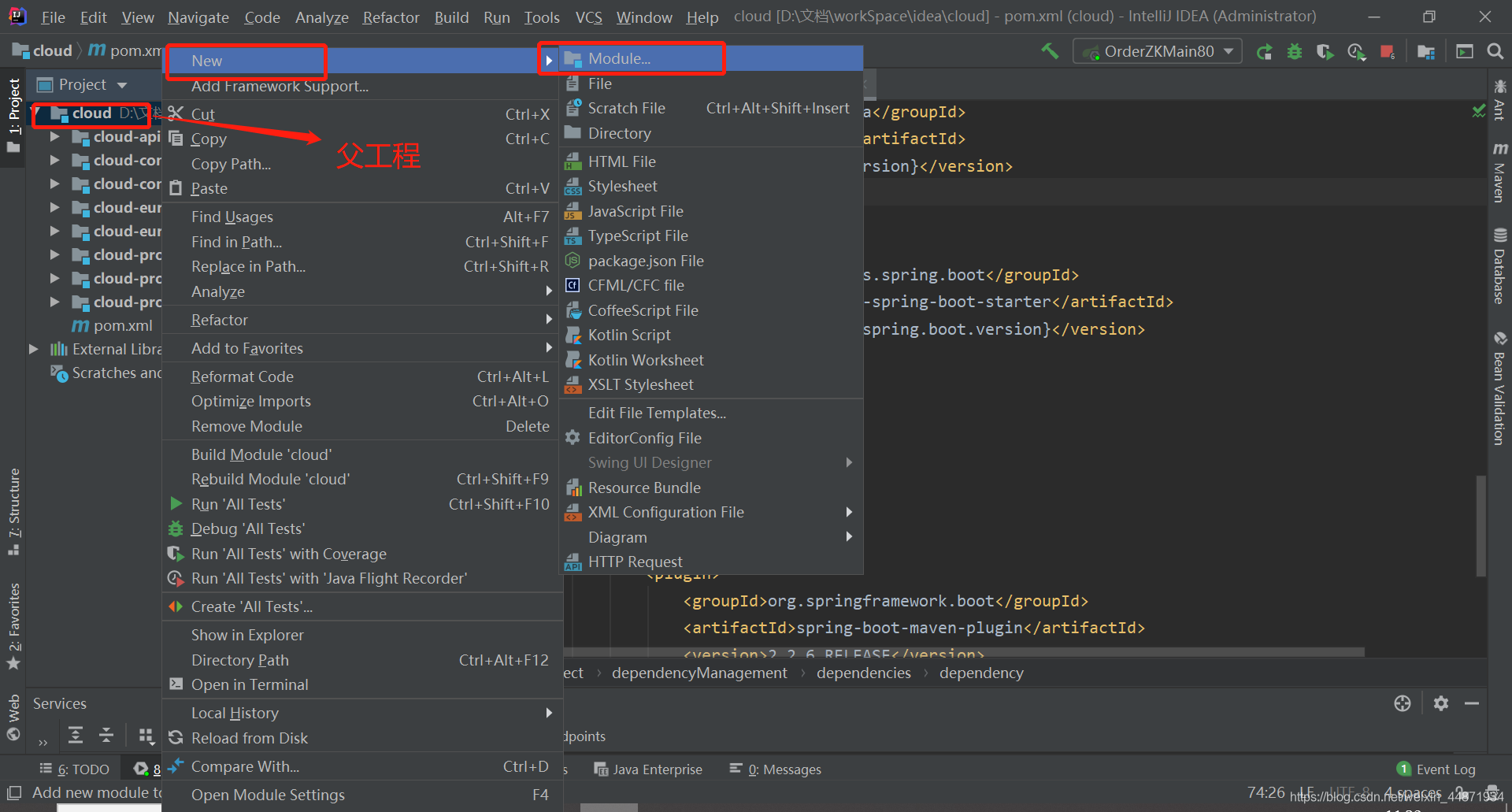Click the 1: Project tool window tab
The image size is (1512, 812).
pos(13,117)
